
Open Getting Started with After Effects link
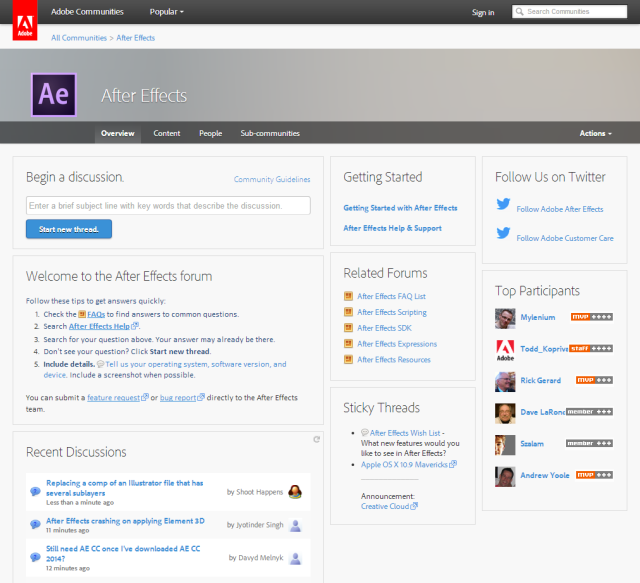tap(400, 208)
